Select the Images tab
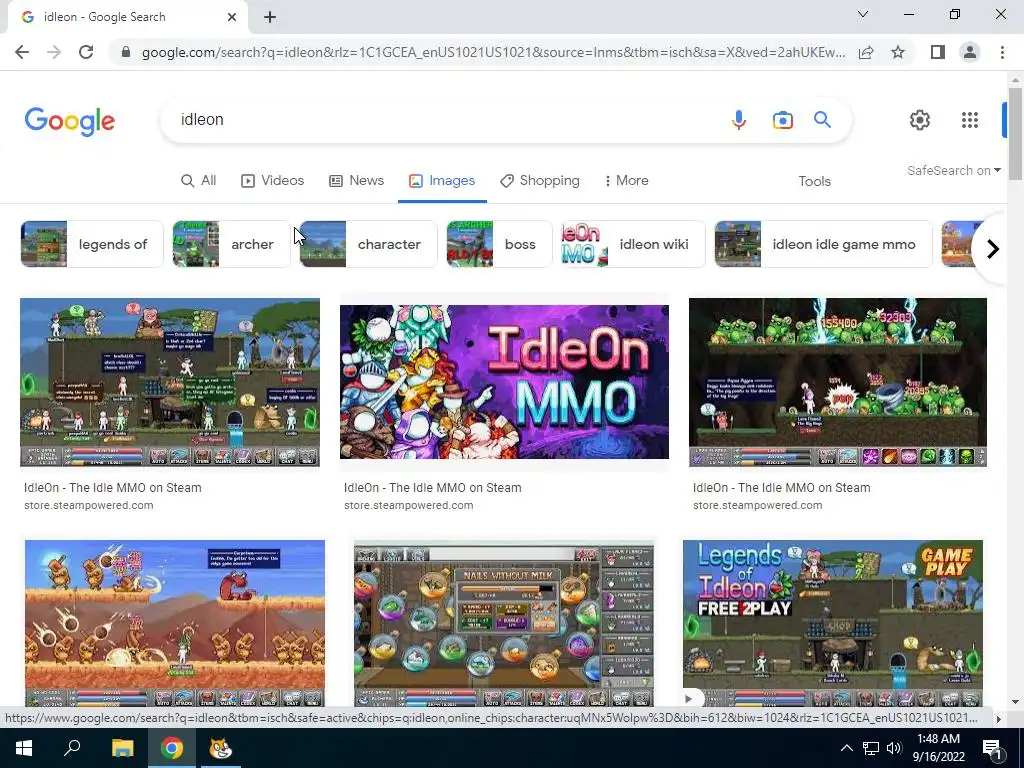This screenshot has height=768, width=1024. pos(442,181)
